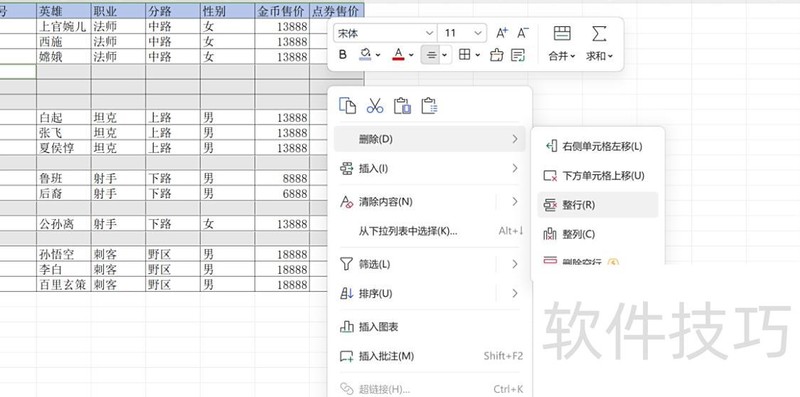The height and width of the screenshot is (397, 800).
Task: Apply fill color from mini toolbar
Action: tap(365, 55)
